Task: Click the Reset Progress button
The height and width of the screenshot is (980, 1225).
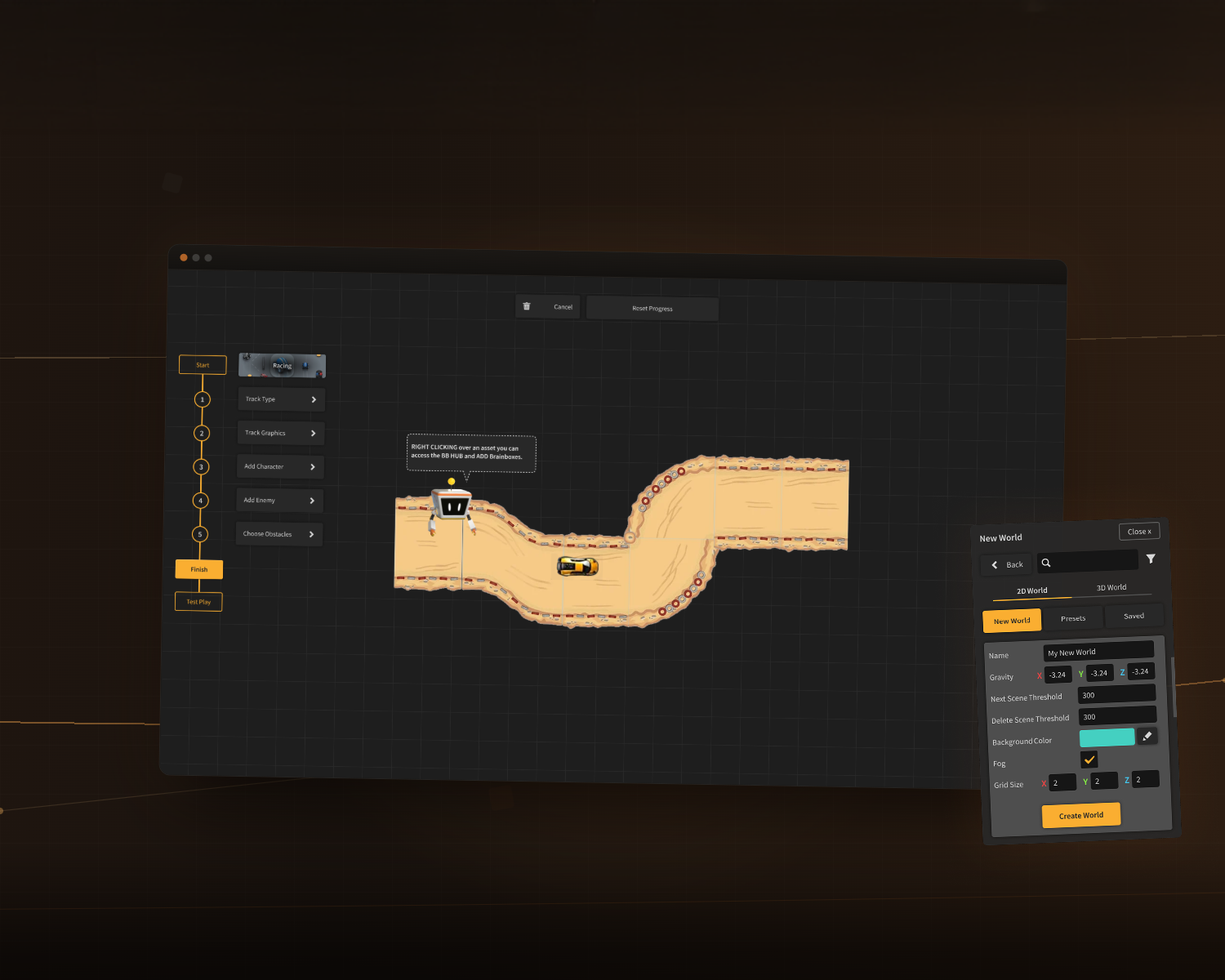Action: pyautogui.click(x=653, y=309)
